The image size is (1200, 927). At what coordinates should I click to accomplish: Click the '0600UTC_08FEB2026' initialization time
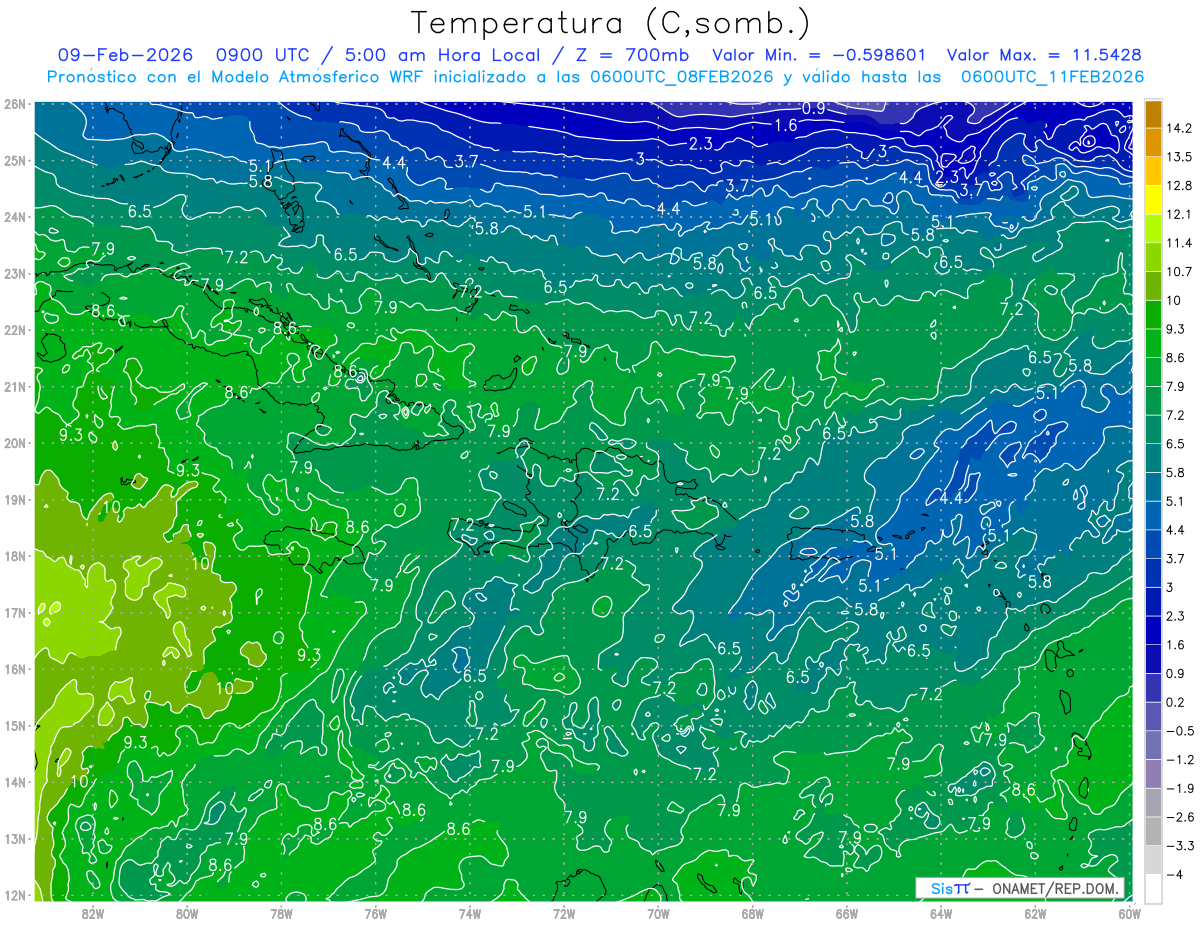tap(681, 76)
